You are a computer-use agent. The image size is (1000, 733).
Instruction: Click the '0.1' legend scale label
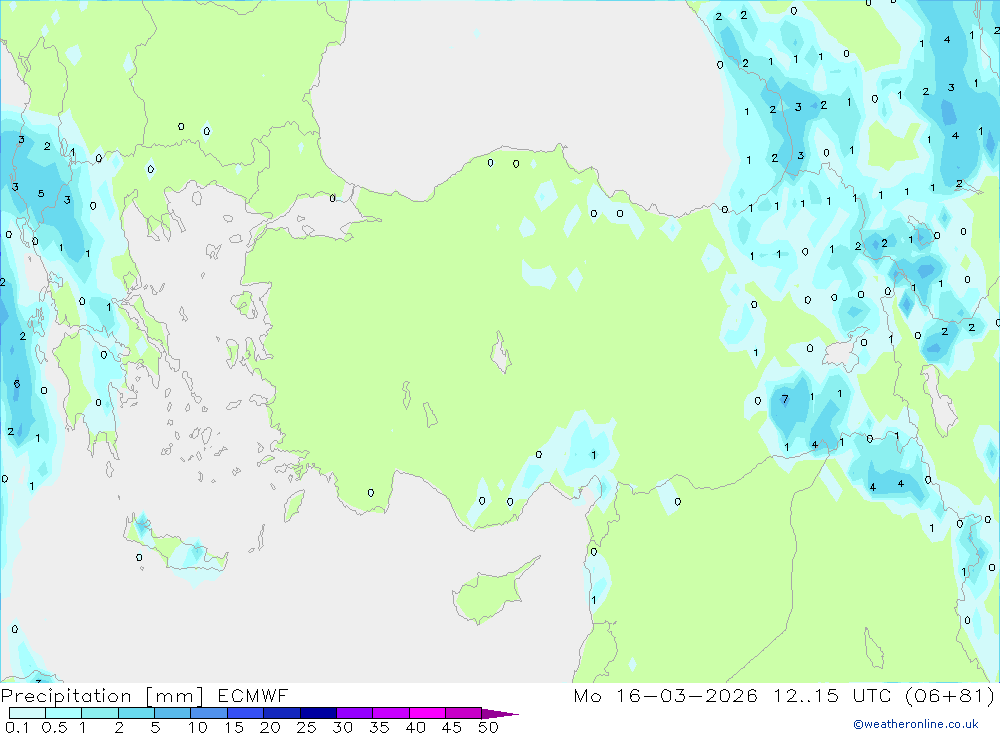click(17, 727)
